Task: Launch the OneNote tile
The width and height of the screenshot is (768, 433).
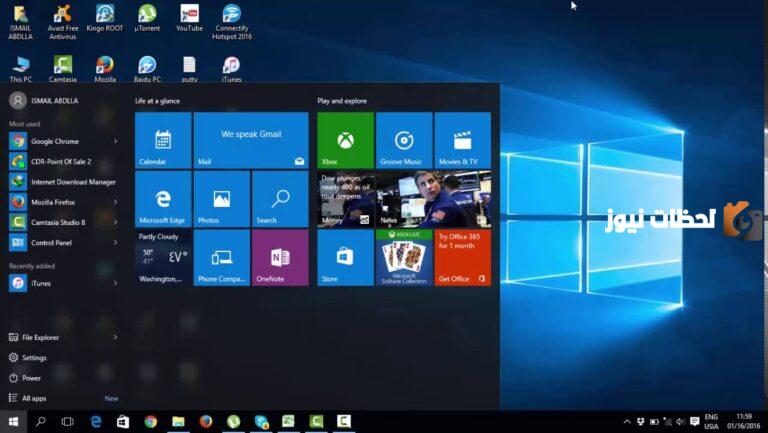Action: click(280, 258)
